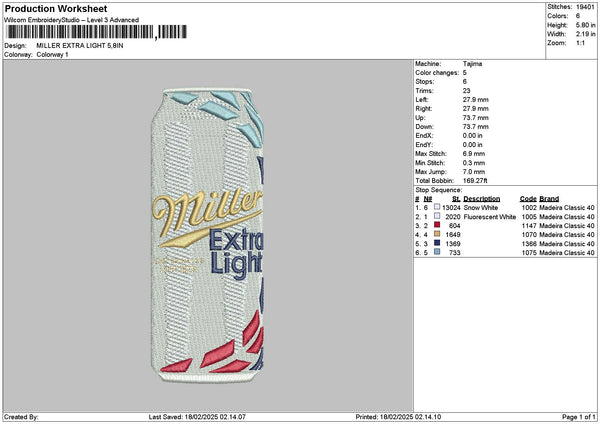Click the 'Brand' column header
The height and width of the screenshot is (424, 600).
(x=549, y=199)
